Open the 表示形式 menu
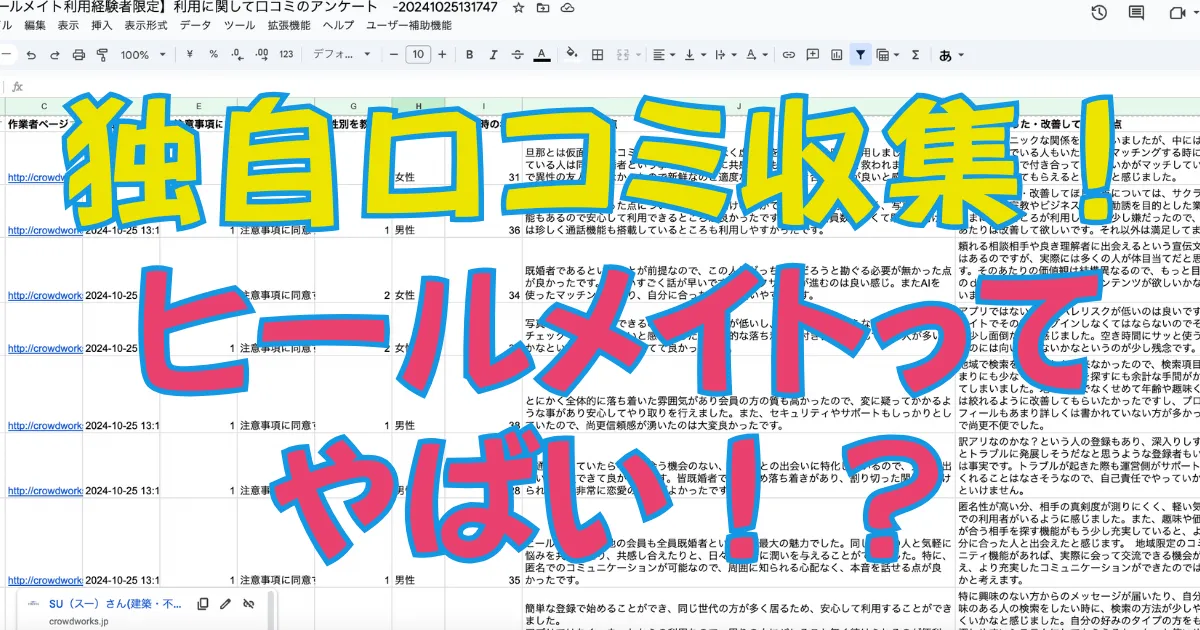 [146, 25]
